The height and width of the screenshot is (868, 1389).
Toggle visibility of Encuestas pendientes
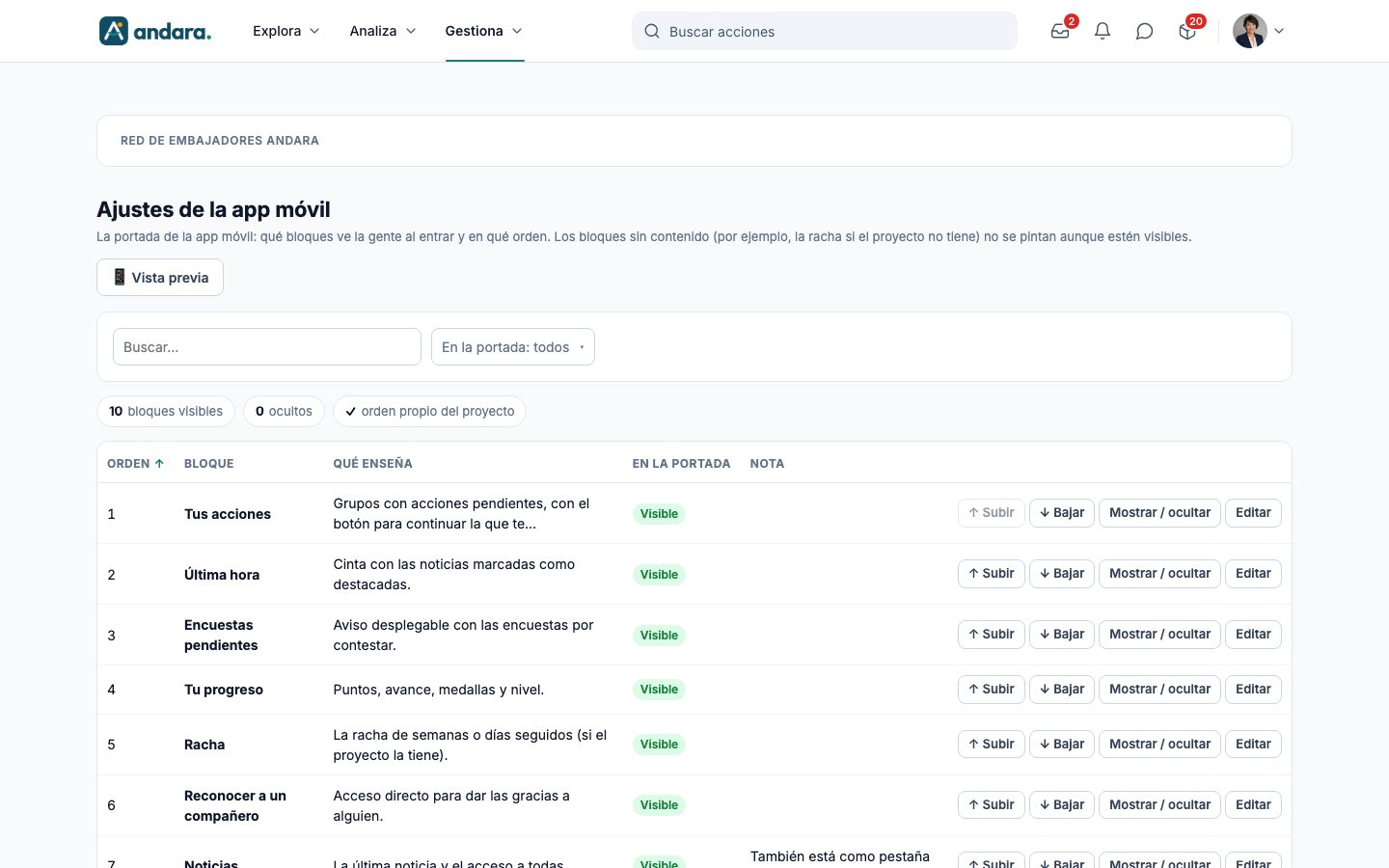click(1160, 635)
